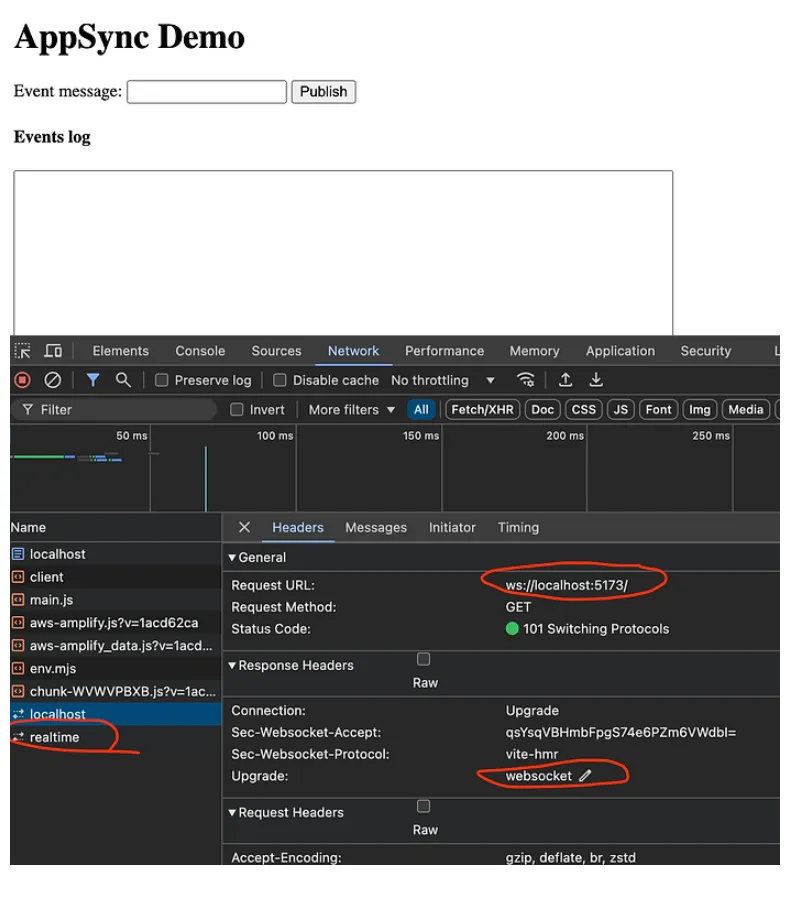Filter by CSS requests
The height and width of the screenshot is (904, 794).
point(584,409)
